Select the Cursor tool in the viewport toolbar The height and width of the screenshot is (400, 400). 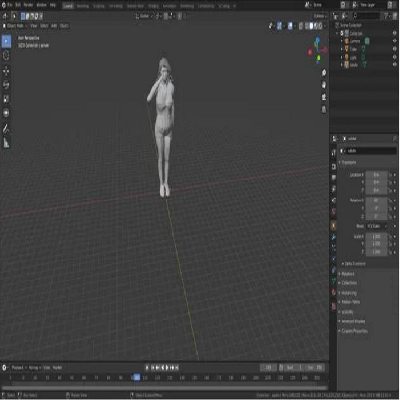click(x=6, y=56)
